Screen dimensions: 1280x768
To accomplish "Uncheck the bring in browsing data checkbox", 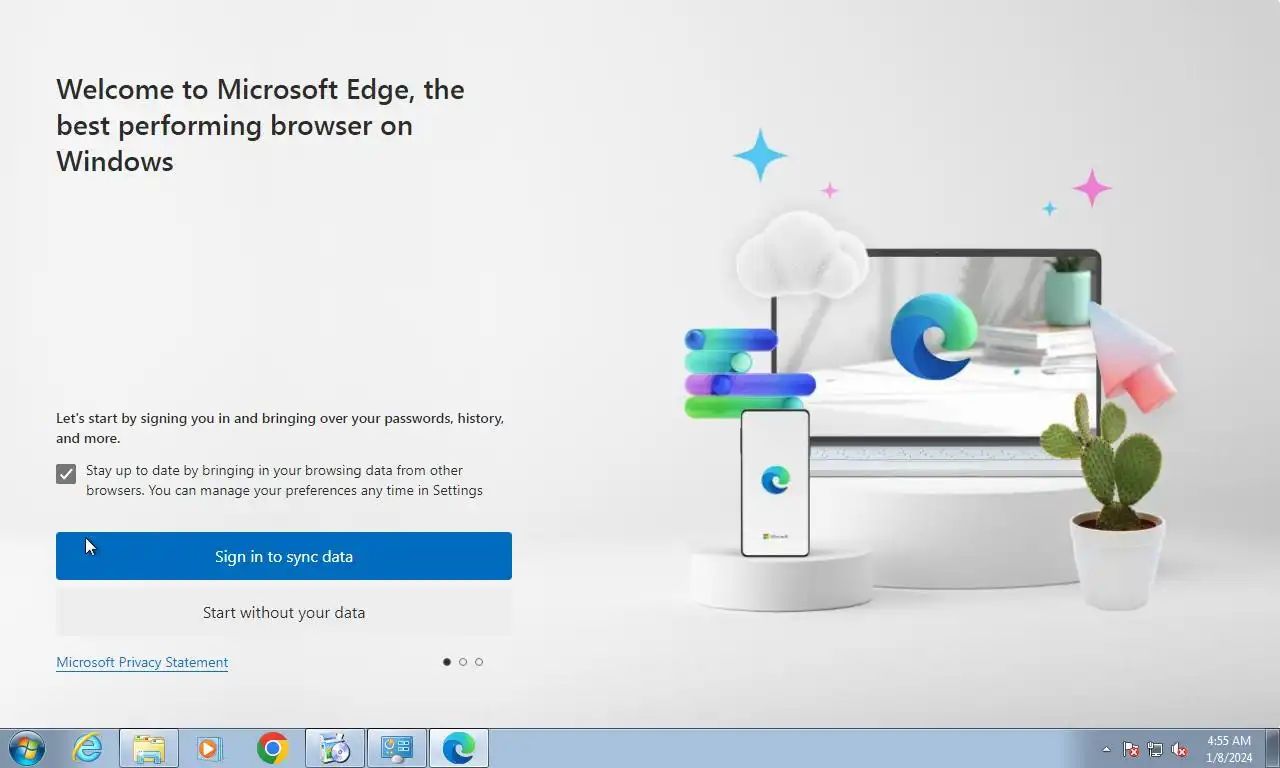I will click(x=66, y=474).
